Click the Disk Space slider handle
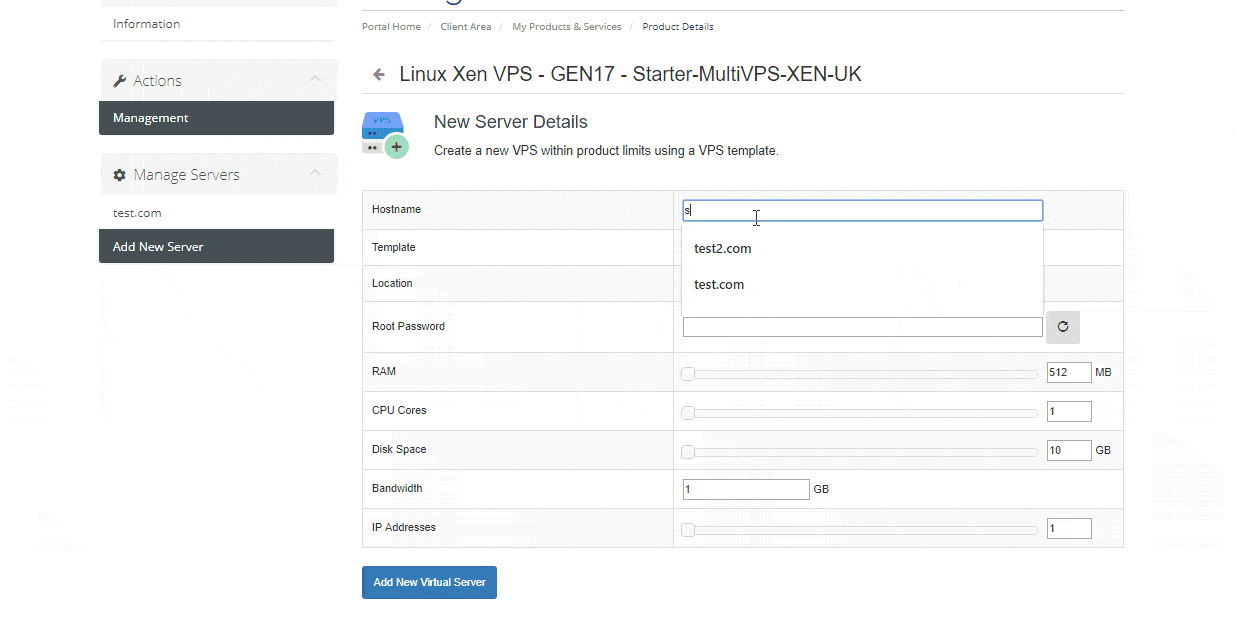1237x622 pixels. pyautogui.click(x=688, y=452)
